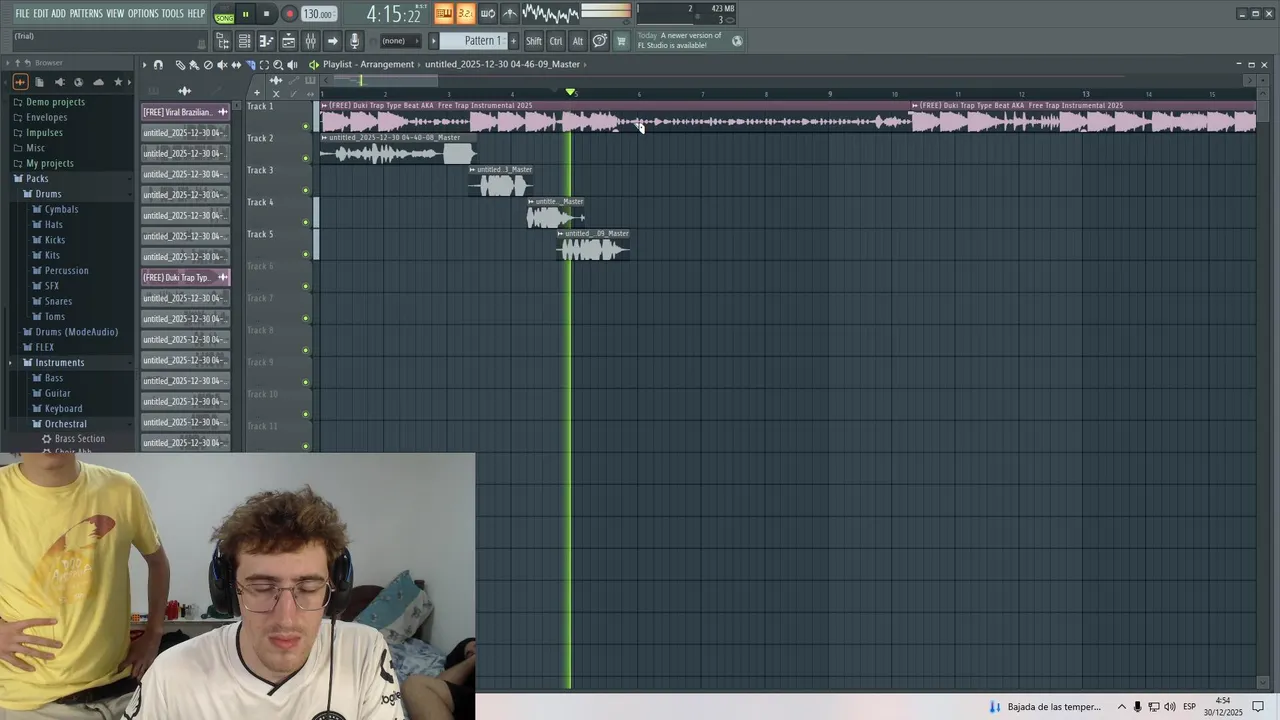Open the channel rack icon
Screen dimensions: 1280x720
(244, 41)
